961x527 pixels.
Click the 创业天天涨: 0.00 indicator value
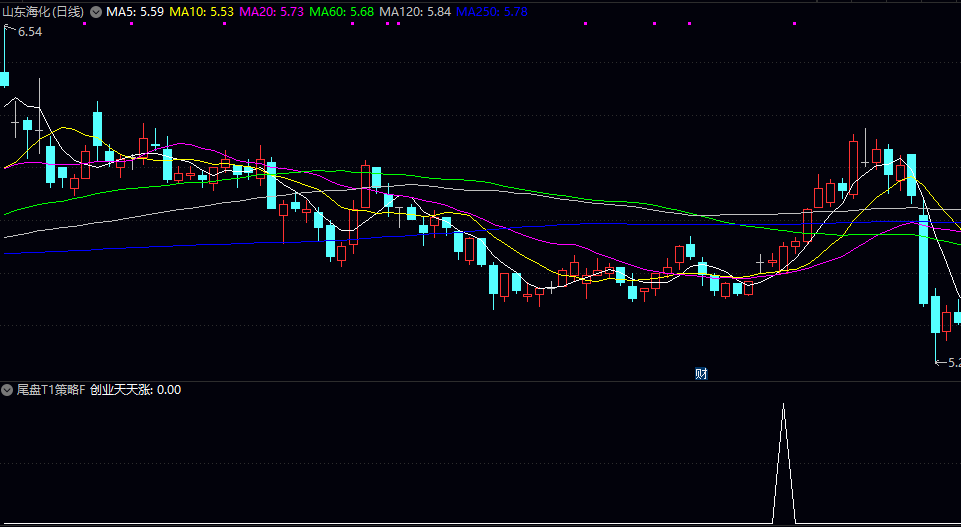click(x=135, y=390)
